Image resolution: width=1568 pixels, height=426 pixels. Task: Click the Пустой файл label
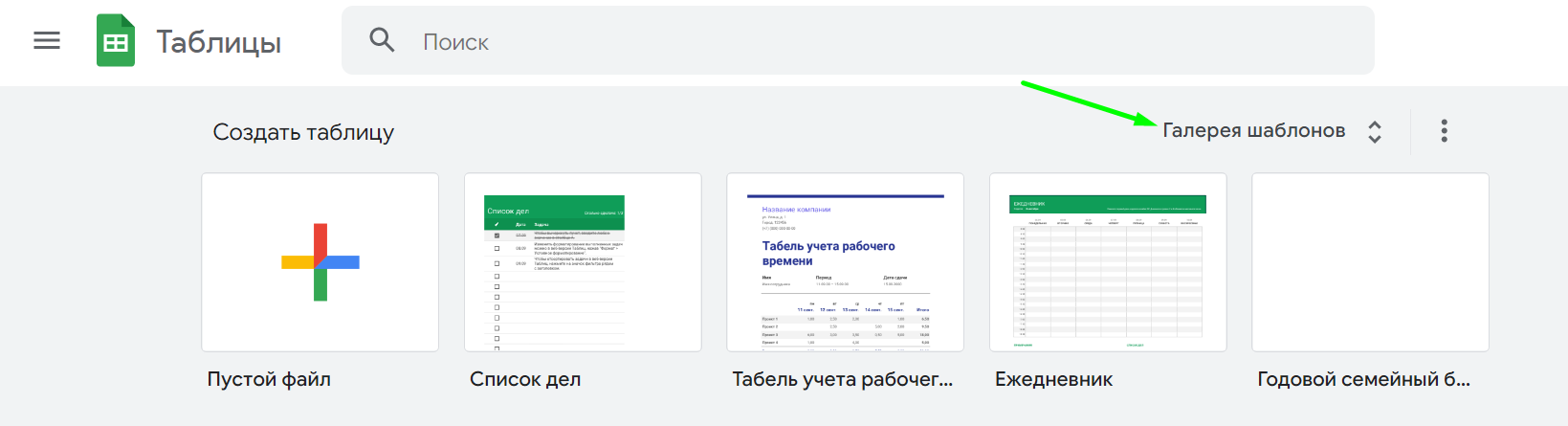point(269,379)
